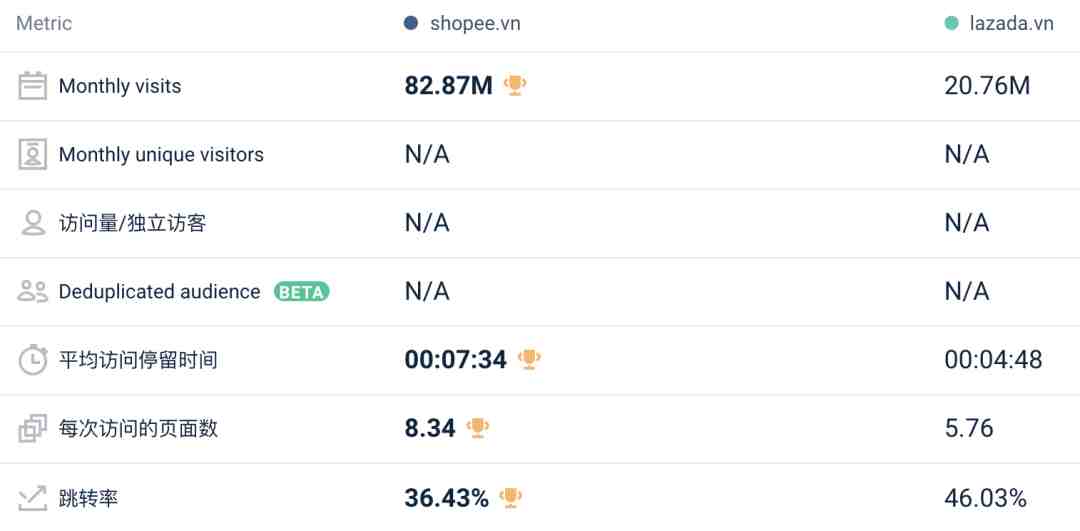Click lazada.vn's 20.76M monthly visits value
1080x531 pixels.
click(x=986, y=86)
